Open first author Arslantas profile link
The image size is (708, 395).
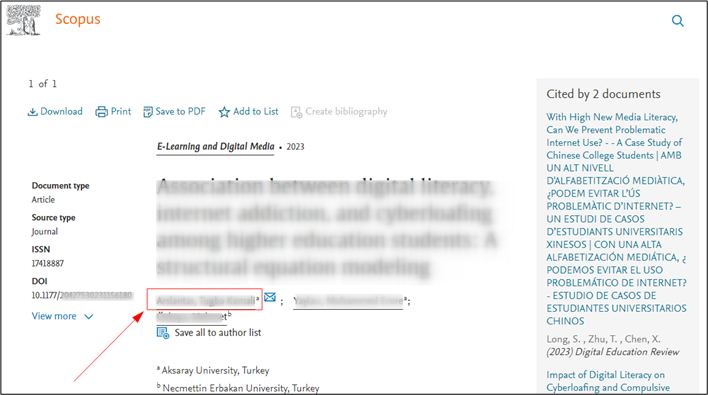click(x=205, y=301)
